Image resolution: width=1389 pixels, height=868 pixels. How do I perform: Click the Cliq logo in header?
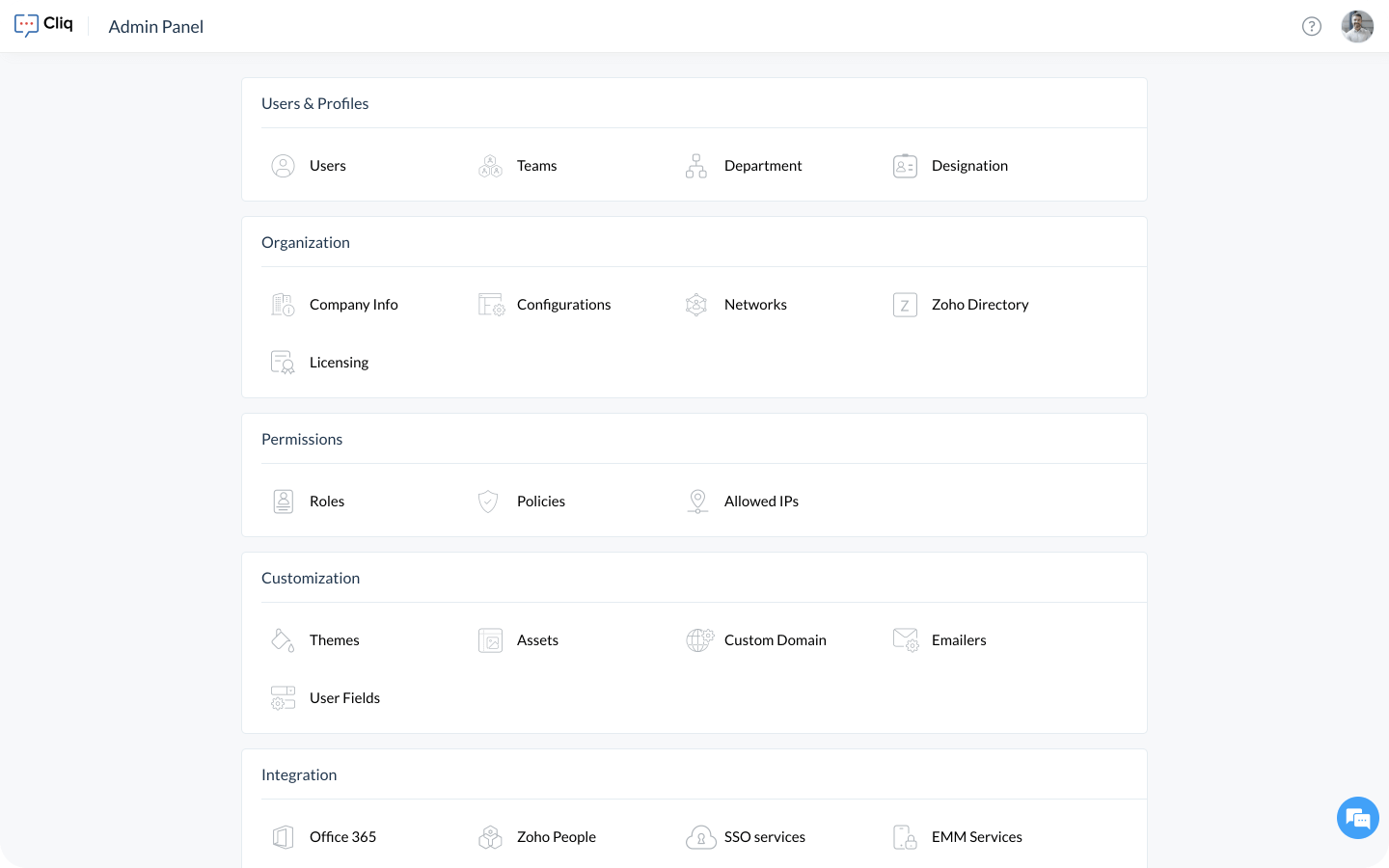[x=43, y=25]
